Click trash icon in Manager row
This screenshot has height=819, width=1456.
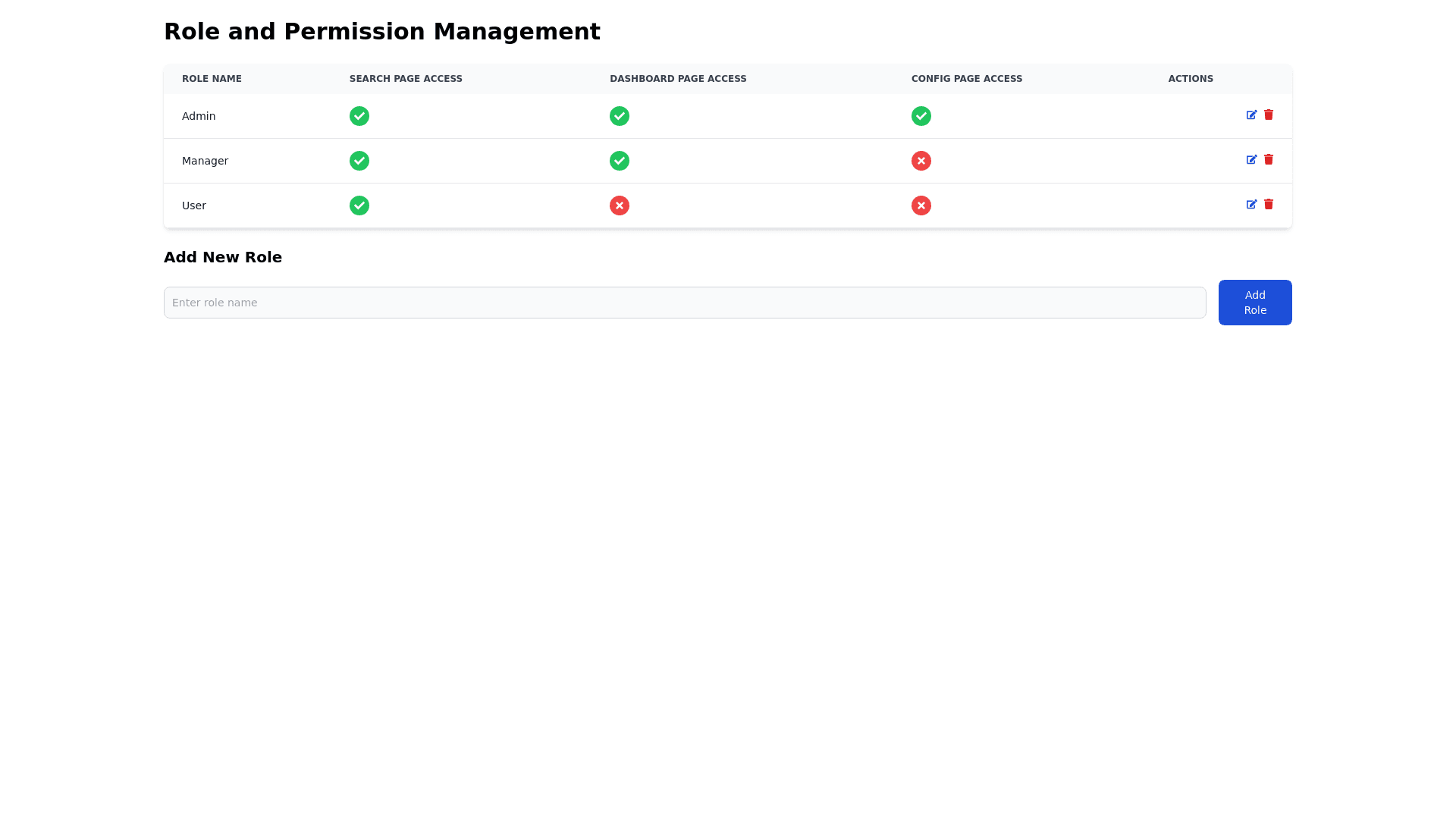(1269, 159)
